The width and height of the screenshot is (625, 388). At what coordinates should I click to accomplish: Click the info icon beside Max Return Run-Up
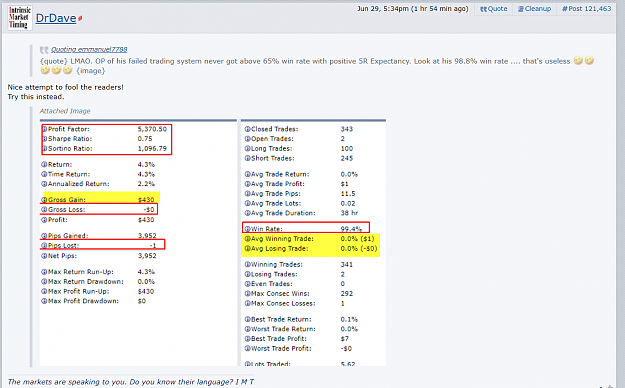44,272
